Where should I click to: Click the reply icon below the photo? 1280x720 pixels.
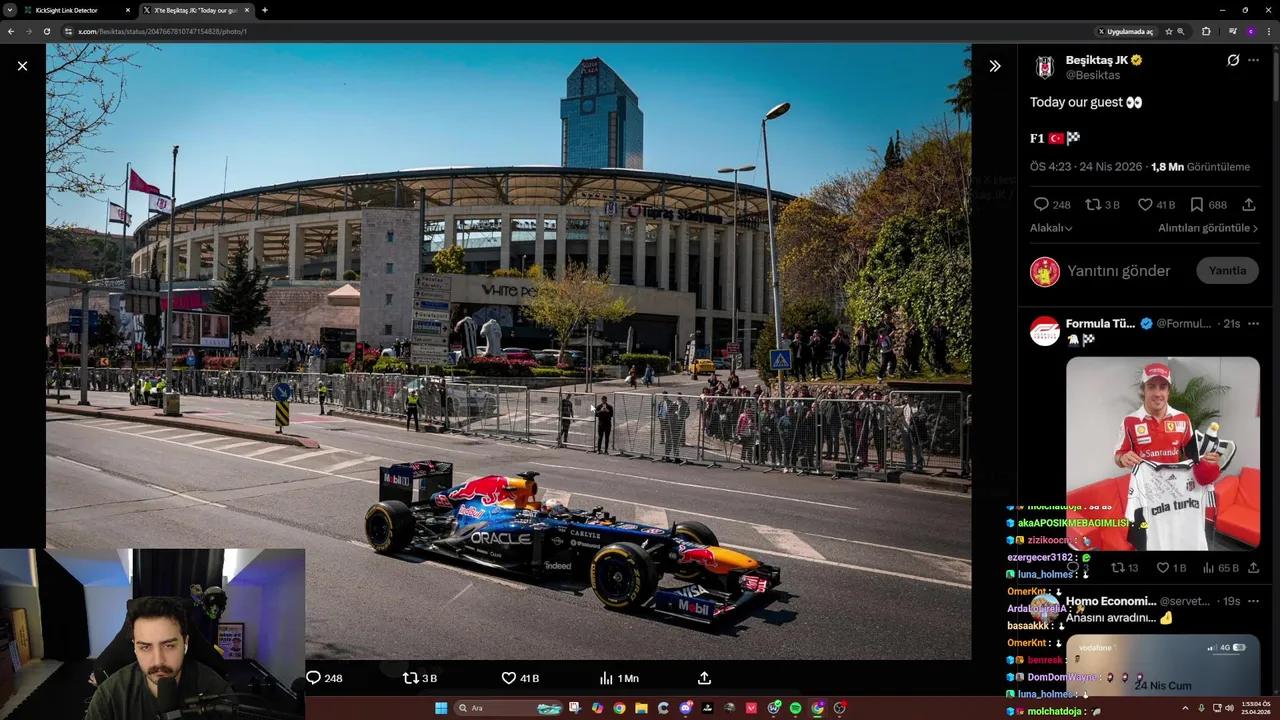[x=313, y=678]
